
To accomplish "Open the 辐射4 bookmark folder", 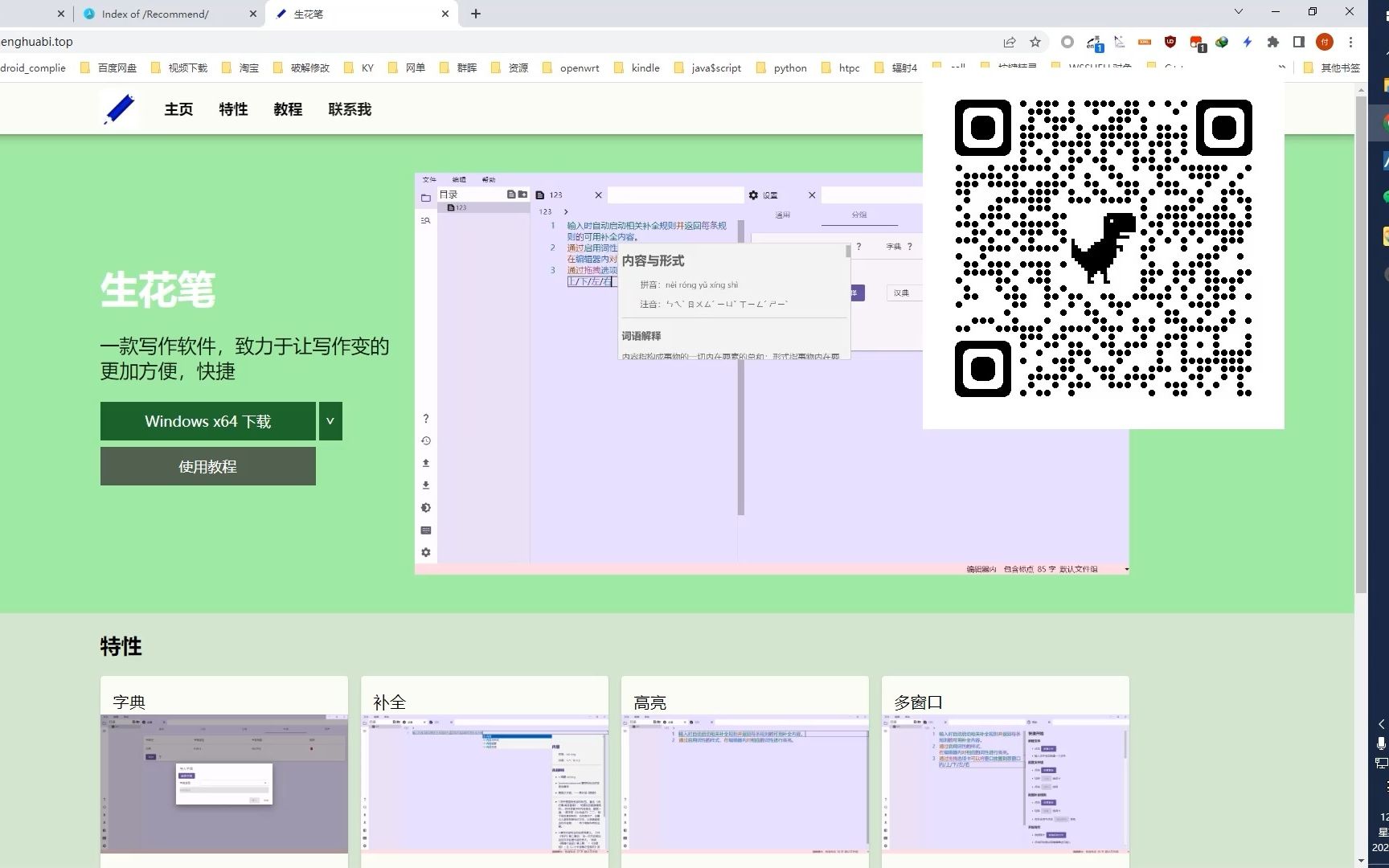I will [895, 68].
